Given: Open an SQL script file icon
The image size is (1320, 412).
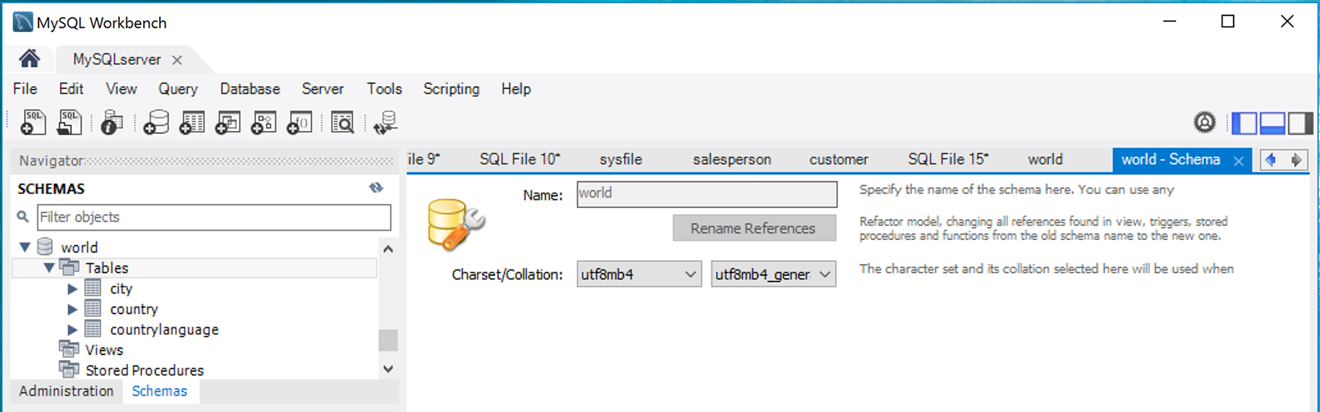Looking at the screenshot, I should click(x=70, y=122).
